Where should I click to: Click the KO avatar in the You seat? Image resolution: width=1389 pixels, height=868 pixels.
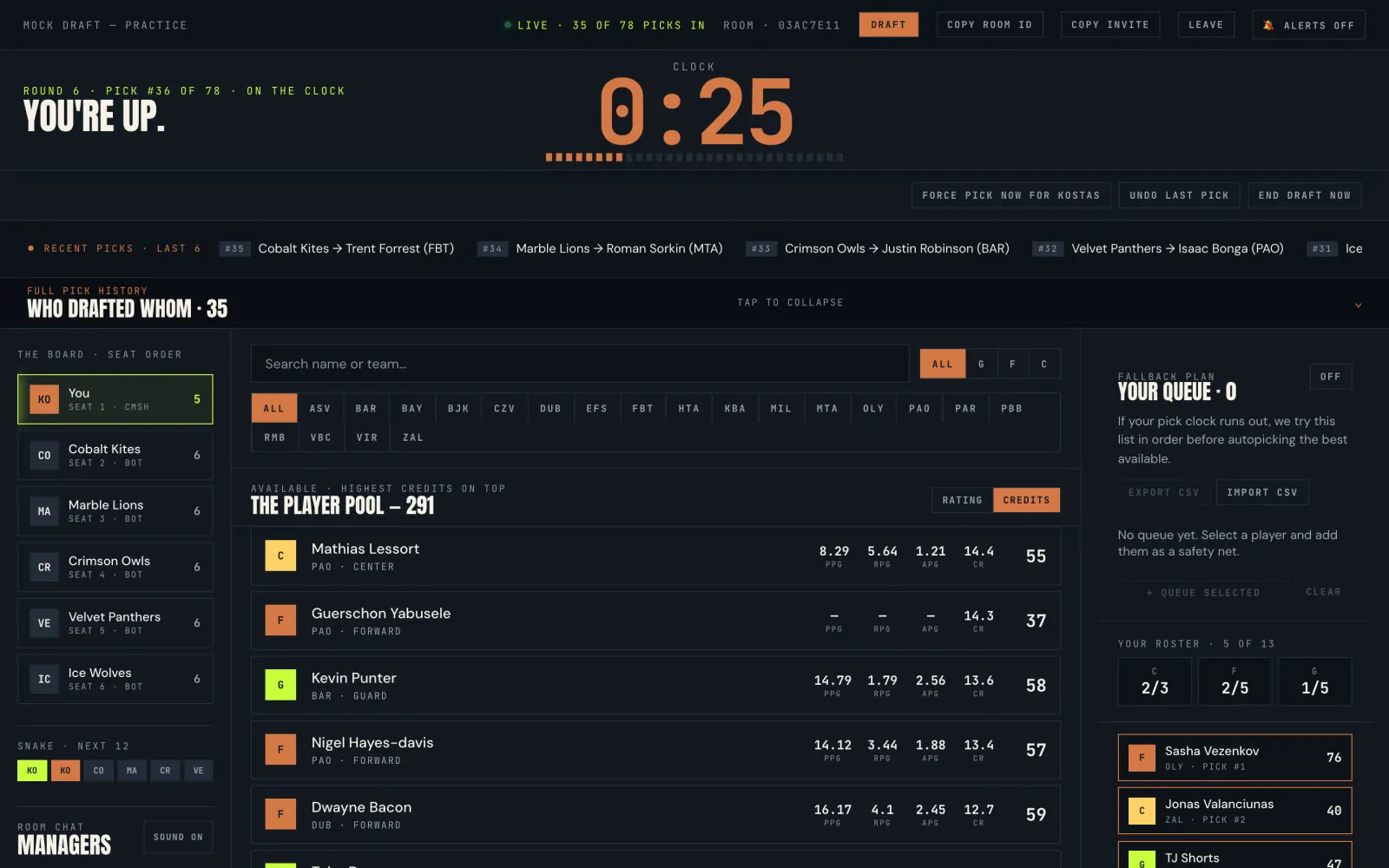coord(44,399)
